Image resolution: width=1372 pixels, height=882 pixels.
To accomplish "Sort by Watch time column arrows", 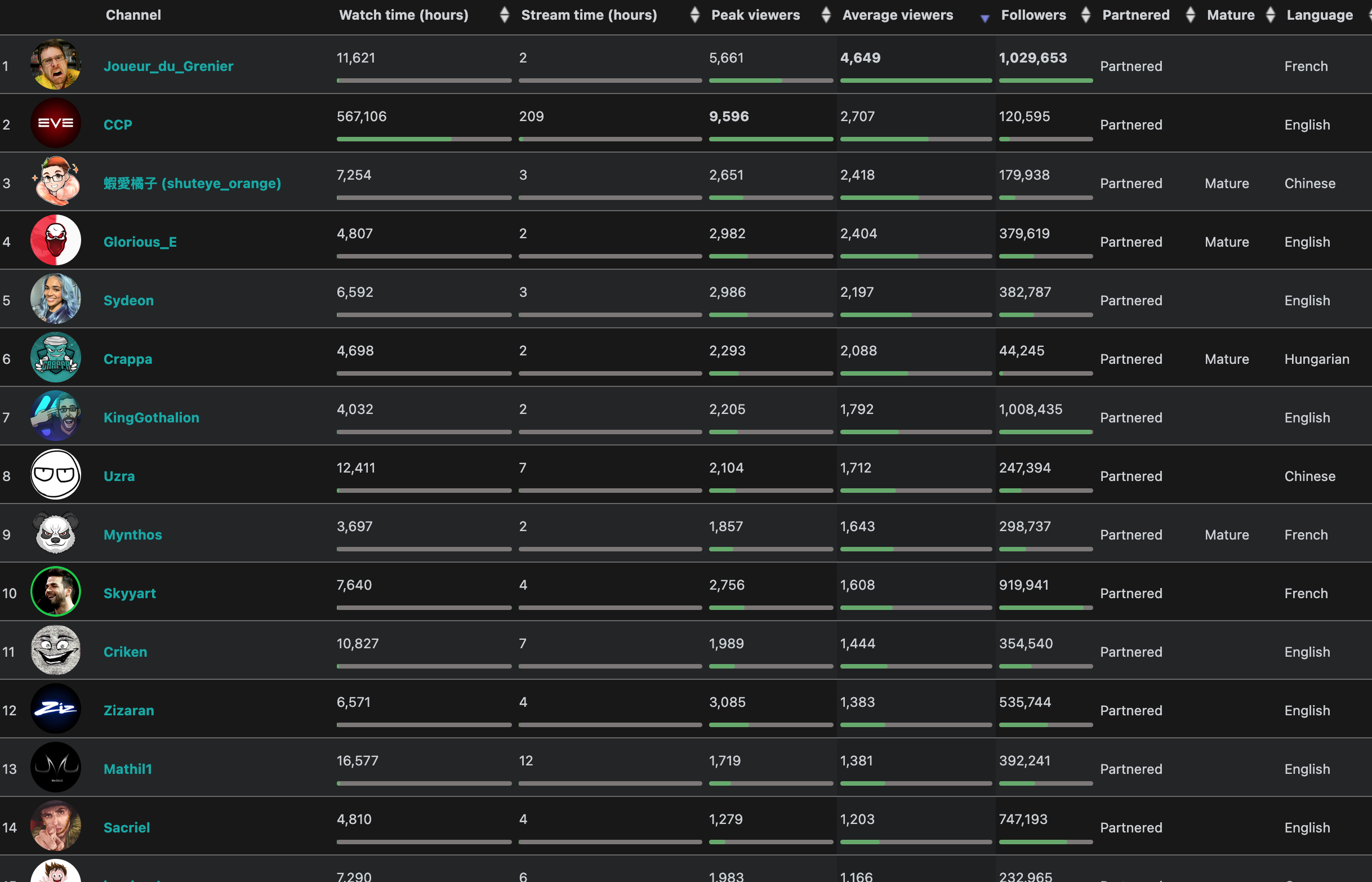I will pos(504,15).
